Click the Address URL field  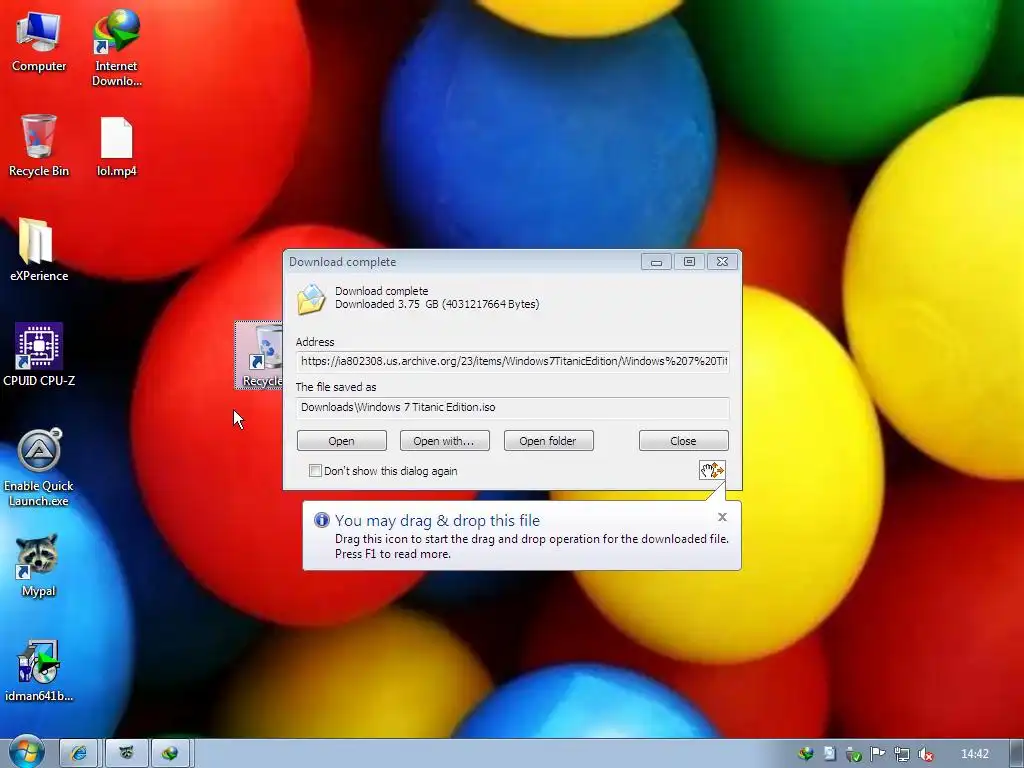[x=512, y=360]
